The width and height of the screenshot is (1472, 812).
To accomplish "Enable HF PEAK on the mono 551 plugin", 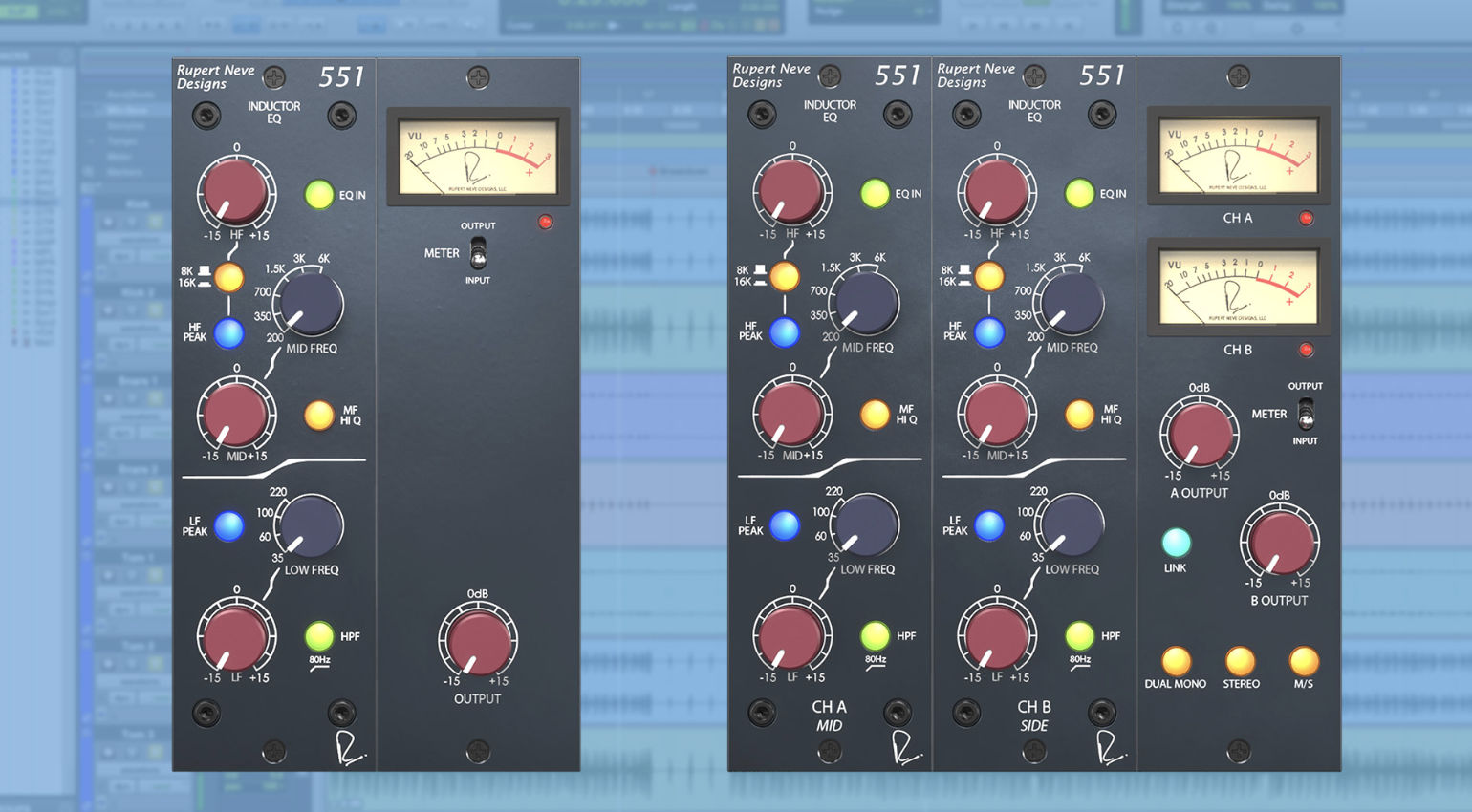I will (228, 333).
